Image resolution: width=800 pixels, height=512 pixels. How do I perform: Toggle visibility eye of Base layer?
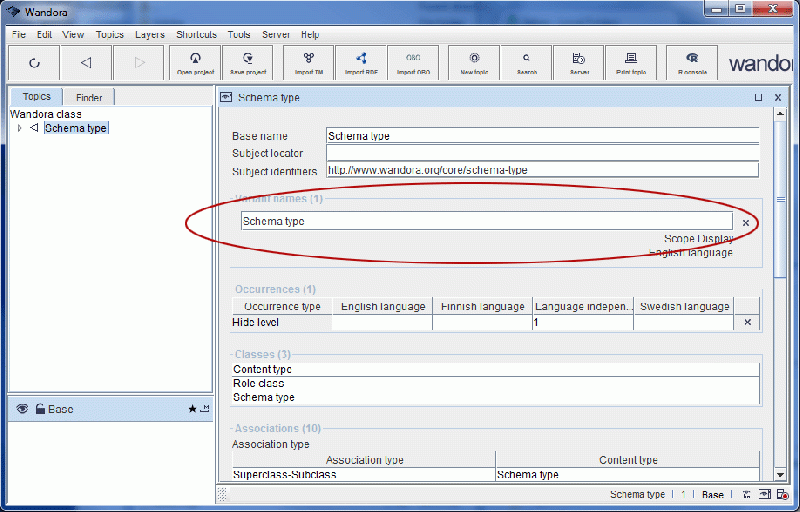(x=22, y=409)
